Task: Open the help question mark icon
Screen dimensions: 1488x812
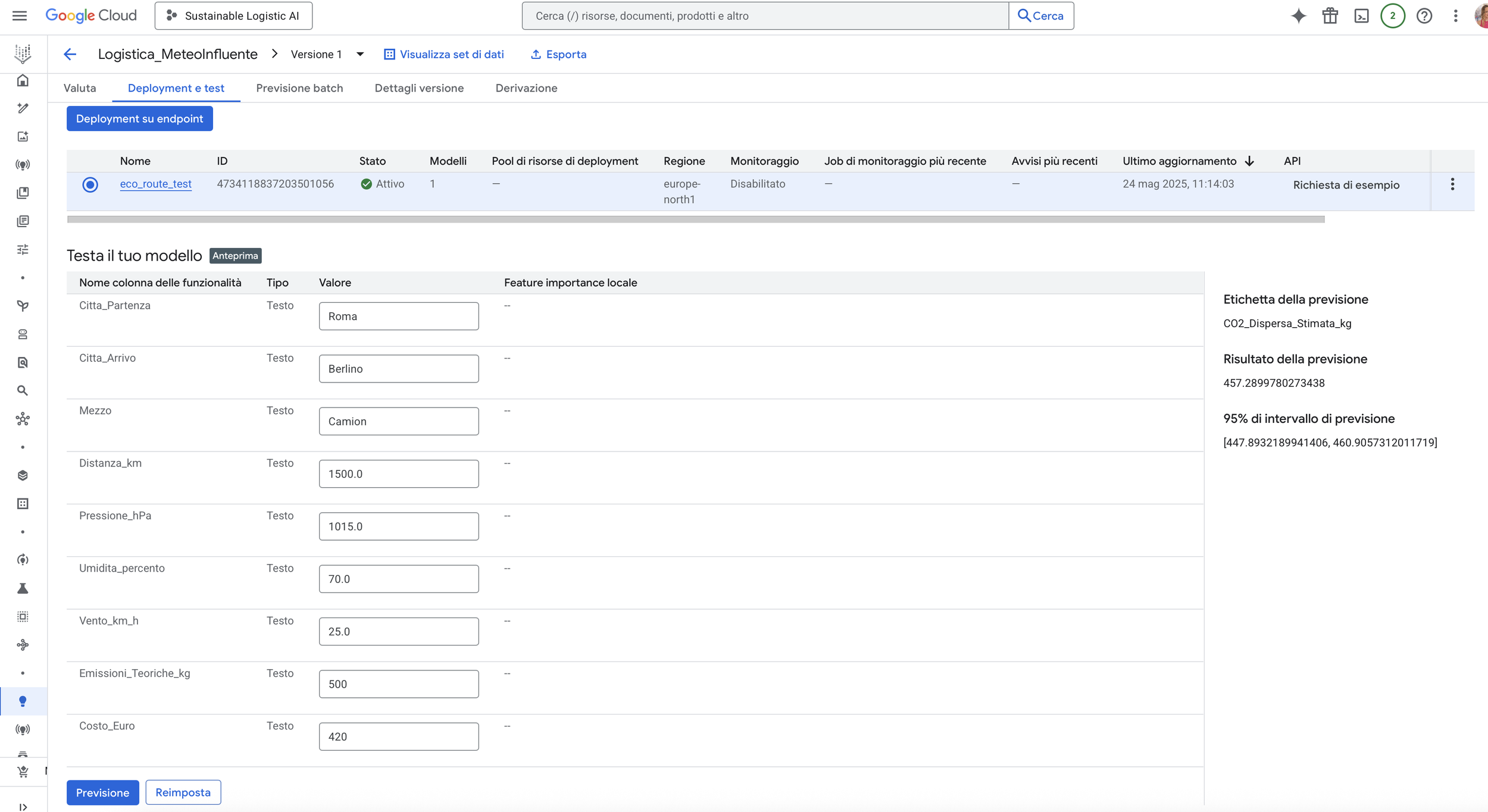Action: pos(1424,16)
